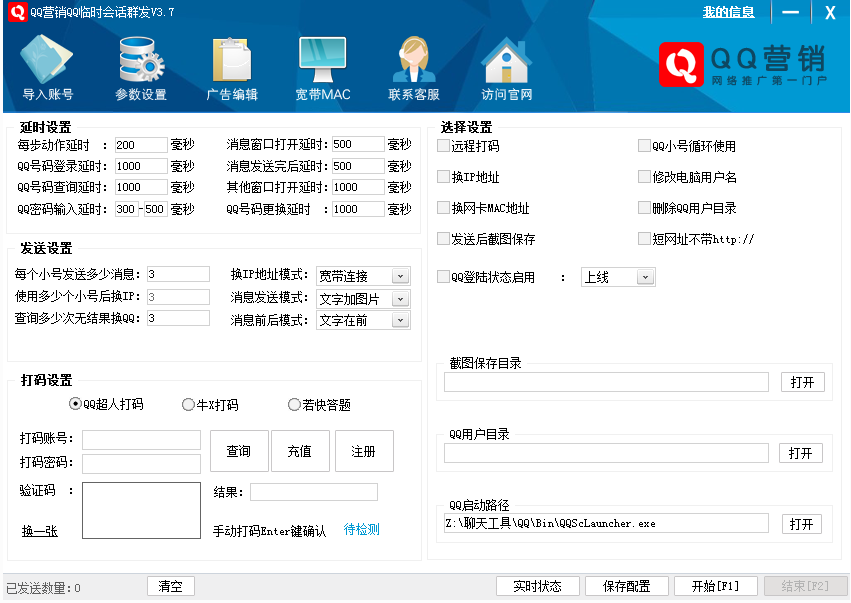Open 我的信息 in title bar

tap(728, 12)
